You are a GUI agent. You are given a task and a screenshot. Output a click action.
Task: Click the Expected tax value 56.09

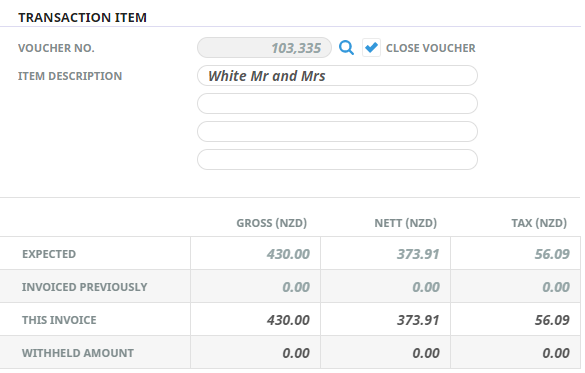pyautogui.click(x=552, y=254)
